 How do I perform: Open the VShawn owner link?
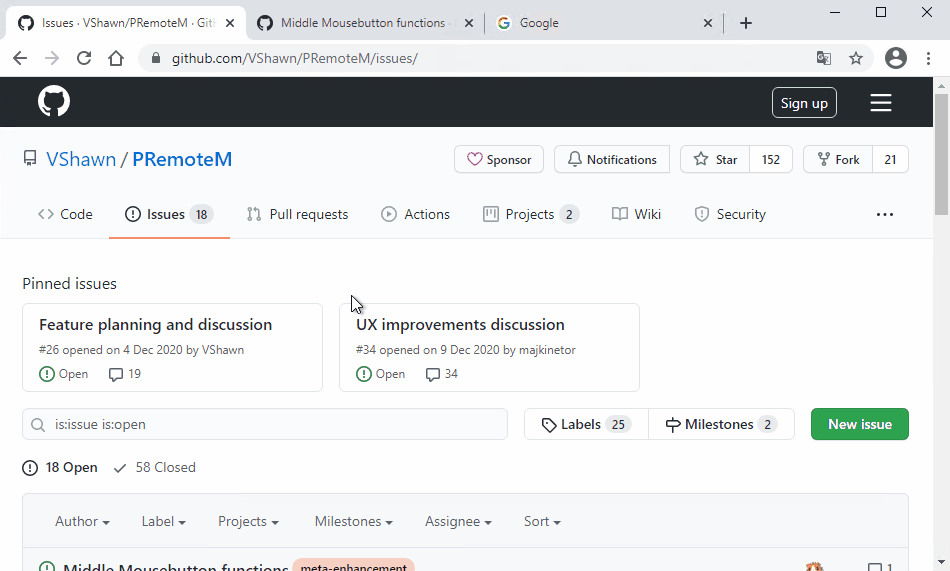point(81,159)
